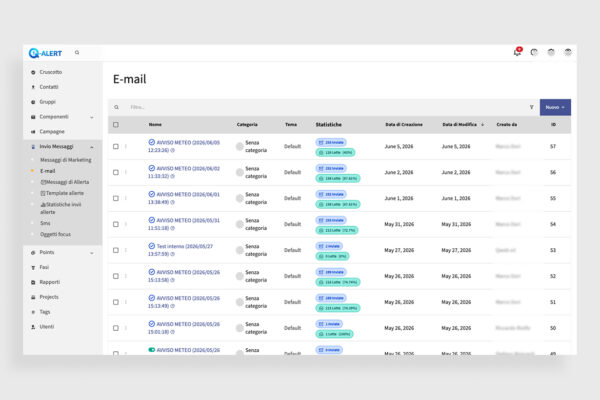Open the notifications bell icon

(x=517, y=52)
